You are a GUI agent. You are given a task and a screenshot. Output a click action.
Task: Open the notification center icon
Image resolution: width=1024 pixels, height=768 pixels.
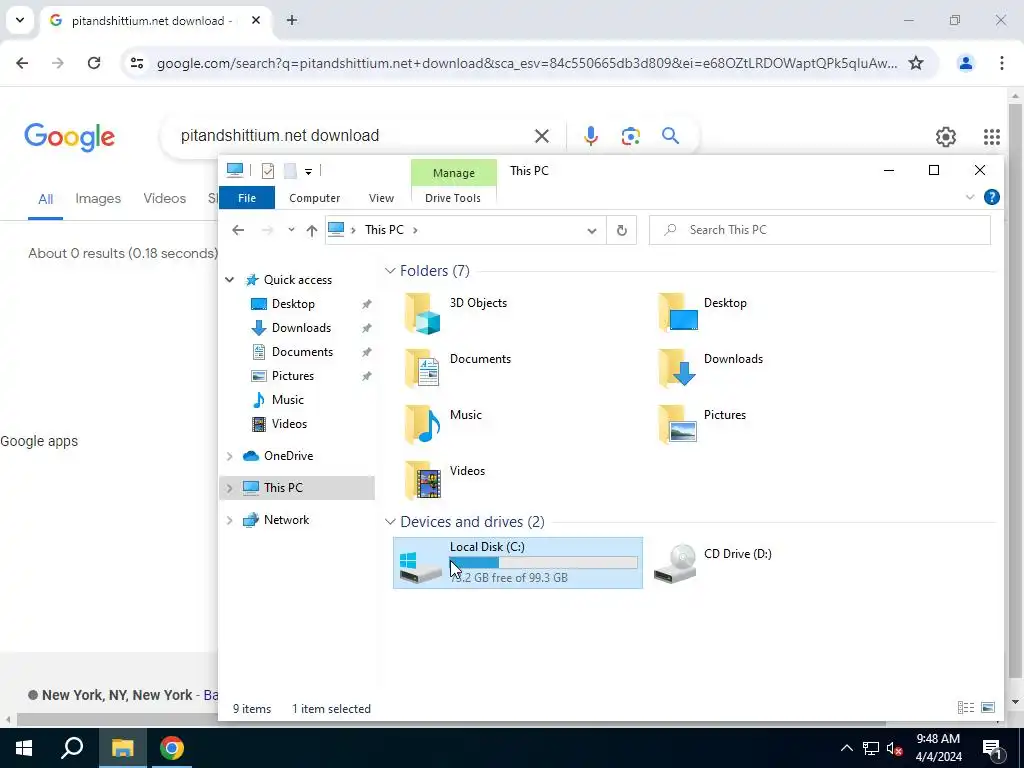click(x=992, y=748)
